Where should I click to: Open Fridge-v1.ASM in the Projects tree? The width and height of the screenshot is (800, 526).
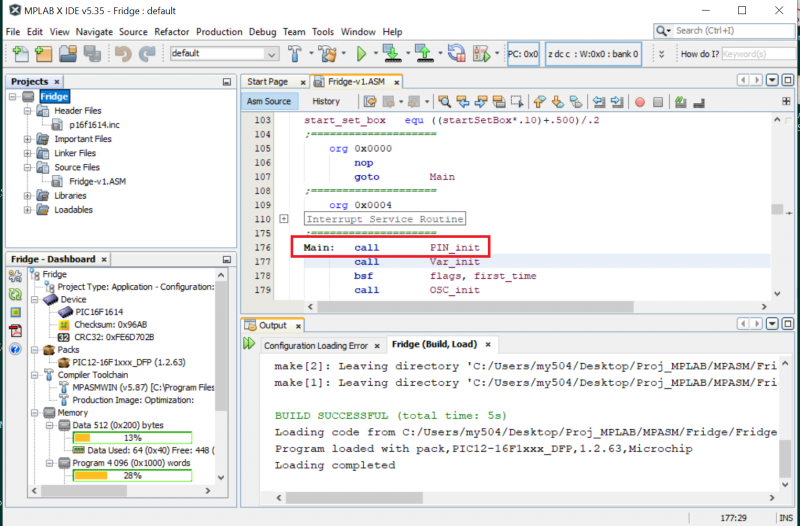coord(96,181)
